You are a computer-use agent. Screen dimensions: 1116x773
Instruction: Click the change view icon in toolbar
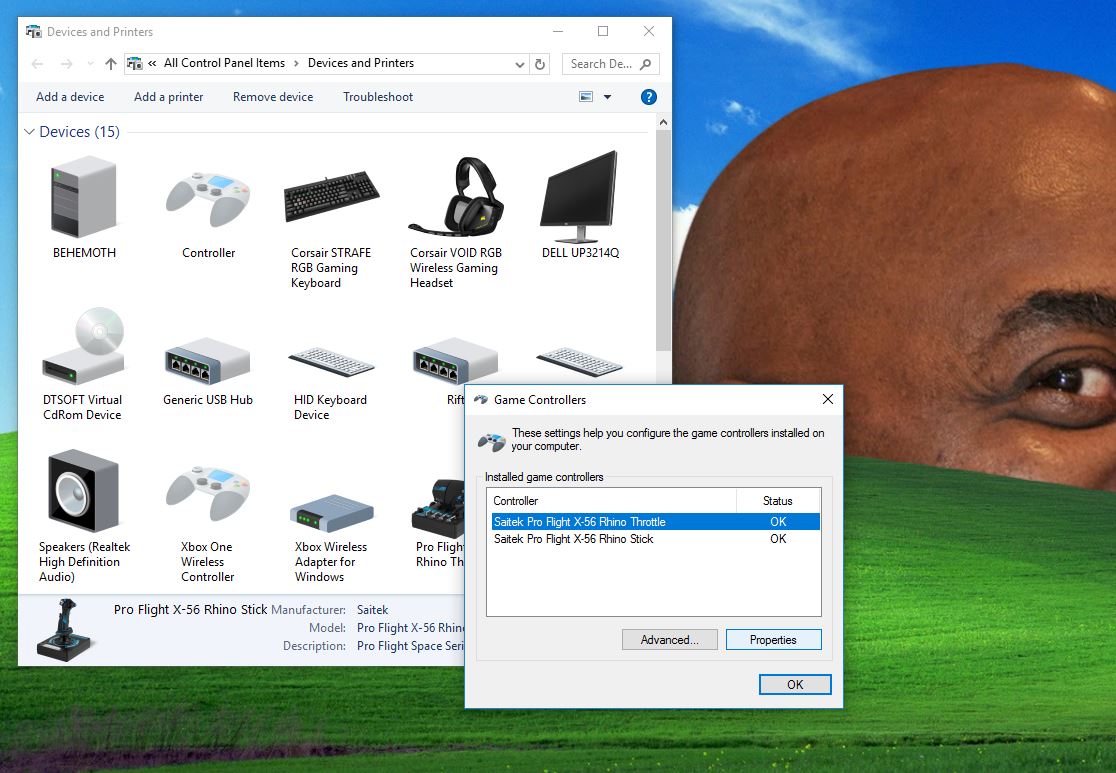coord(586,97)
